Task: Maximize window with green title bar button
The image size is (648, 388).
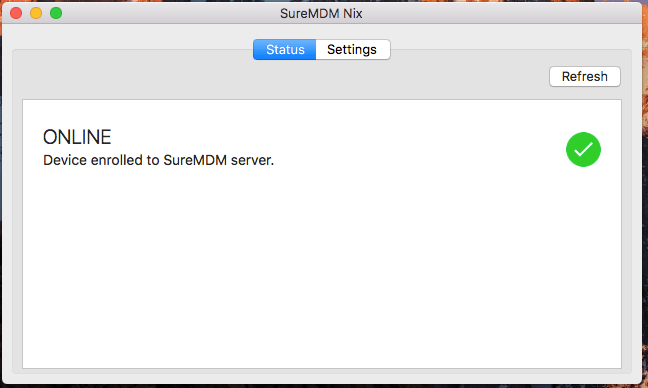Action: tap(56, 13)
